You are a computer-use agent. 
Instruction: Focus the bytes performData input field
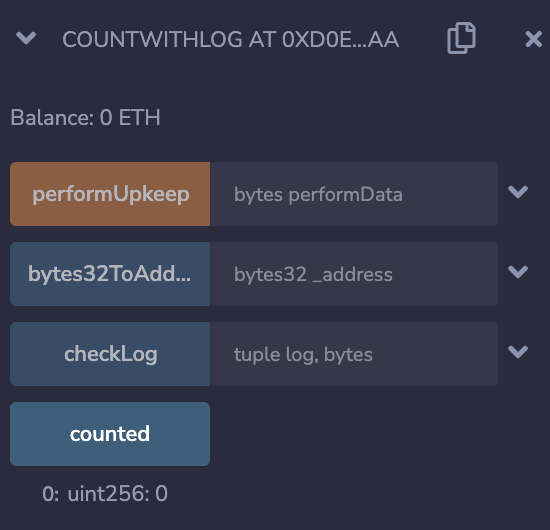354,194
